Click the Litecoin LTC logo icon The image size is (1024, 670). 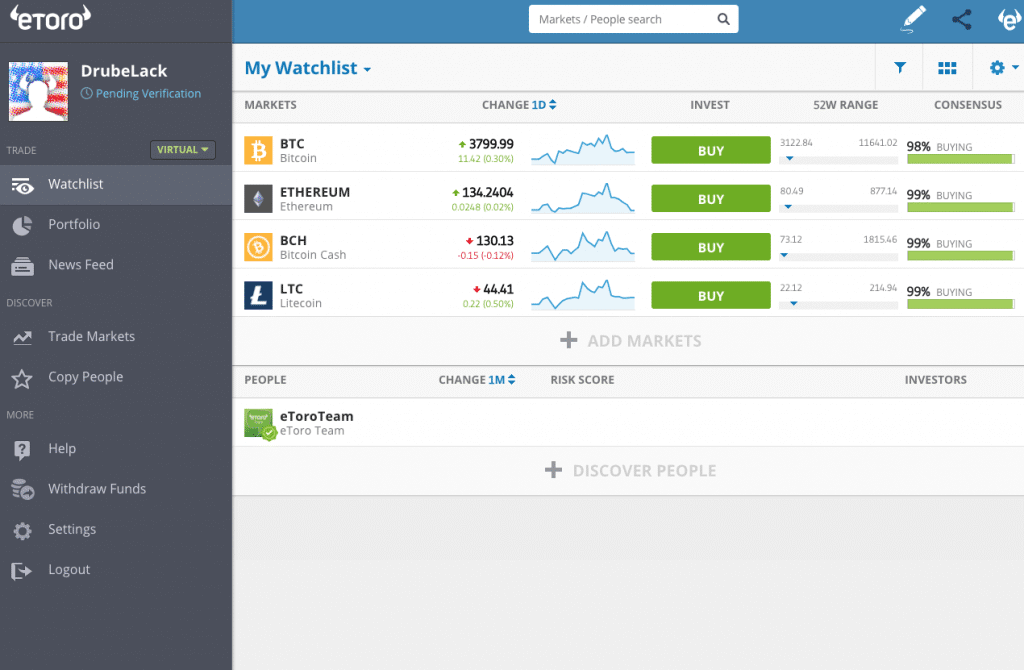(x=258, y=295)
